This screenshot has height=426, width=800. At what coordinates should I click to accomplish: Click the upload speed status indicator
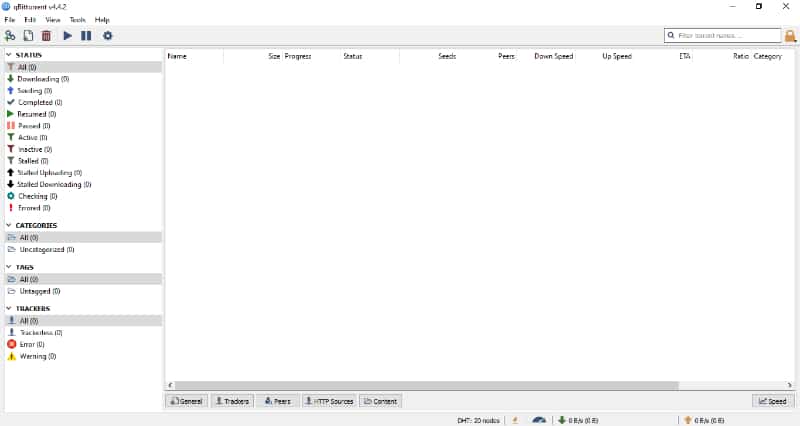(x=704, y=420)
